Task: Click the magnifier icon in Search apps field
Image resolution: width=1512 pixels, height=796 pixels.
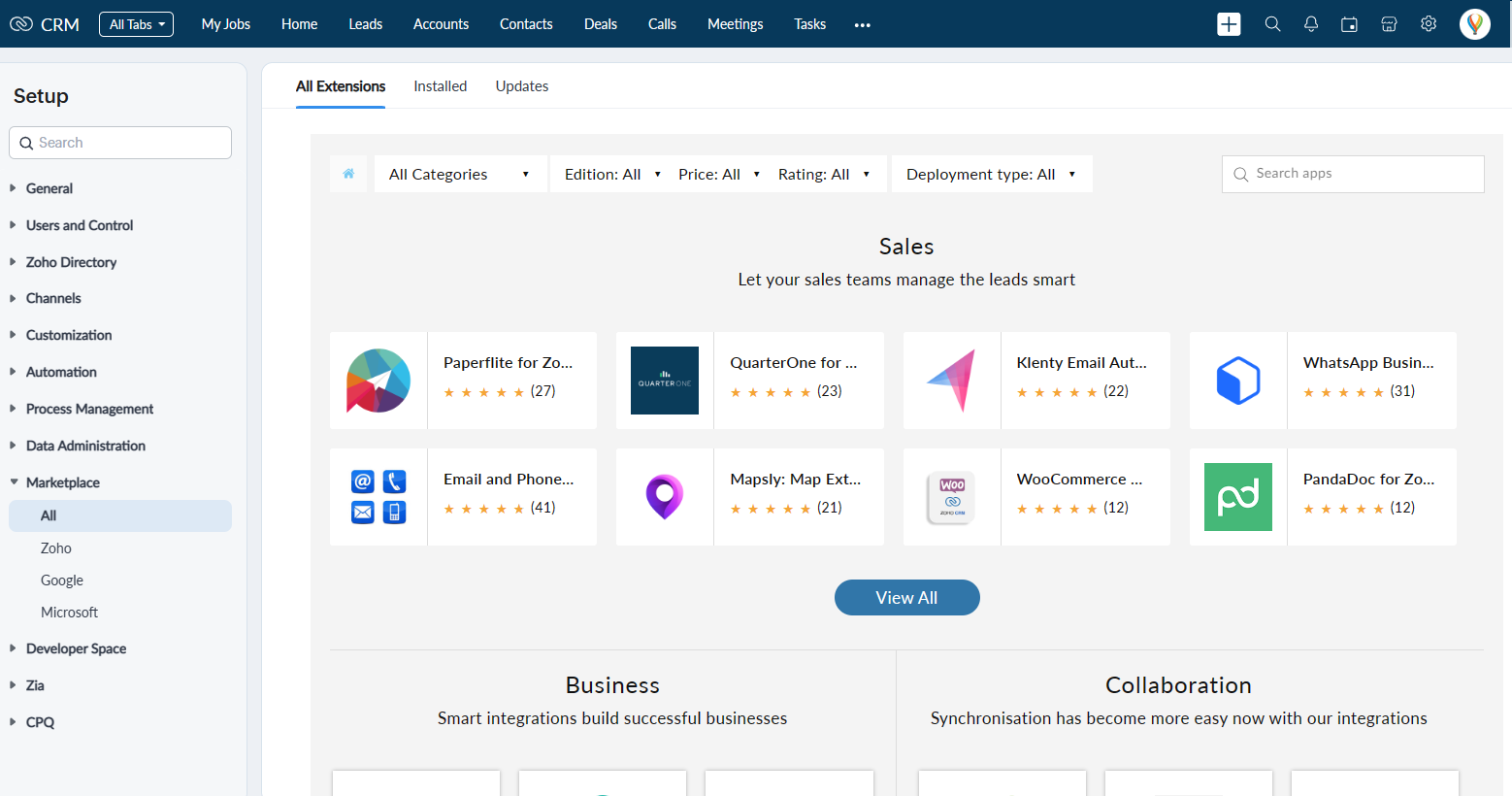Action: pyautogui.click(x=1240, y=175)
